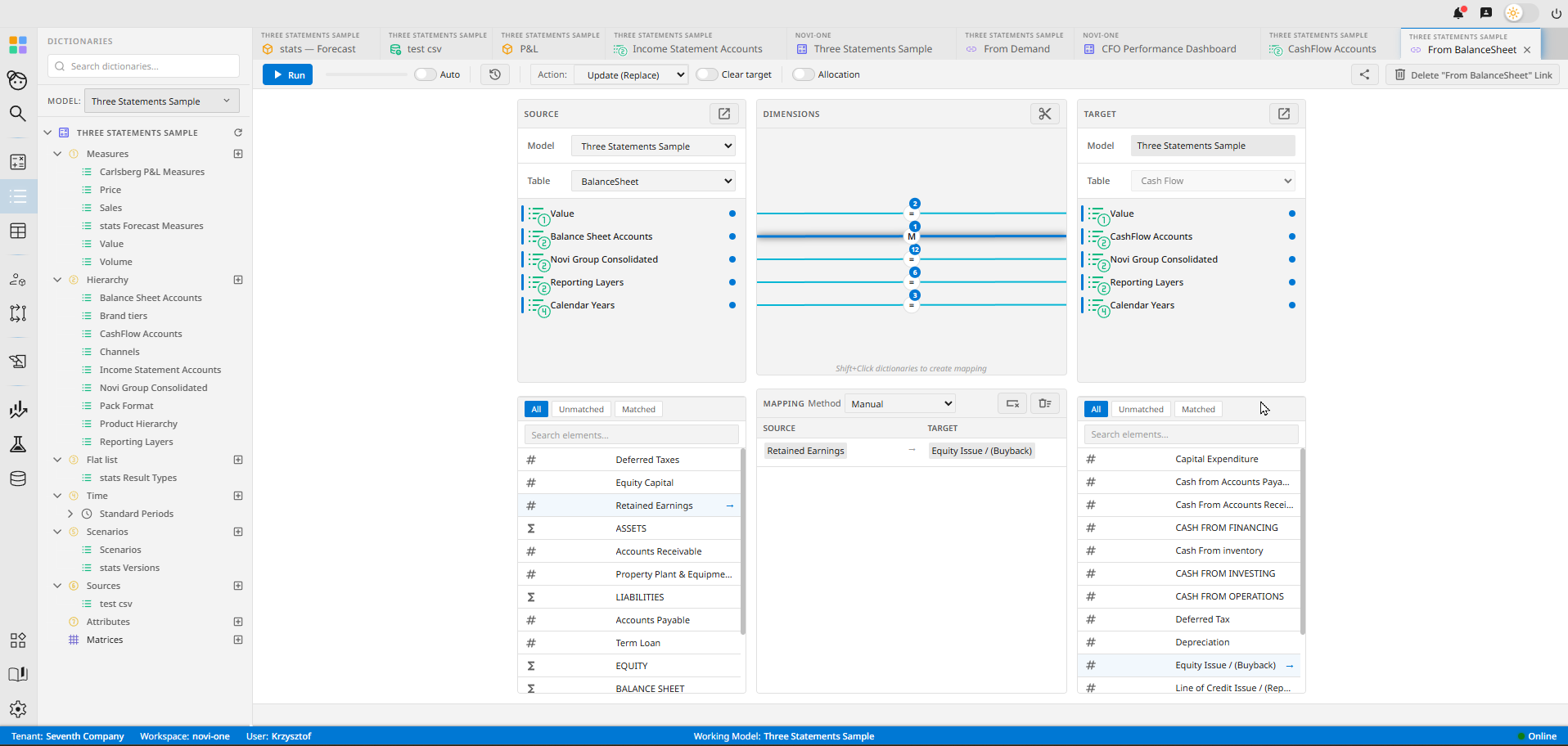Open the database icon in sidebar
1568x746 pixels.
[18, 479]
